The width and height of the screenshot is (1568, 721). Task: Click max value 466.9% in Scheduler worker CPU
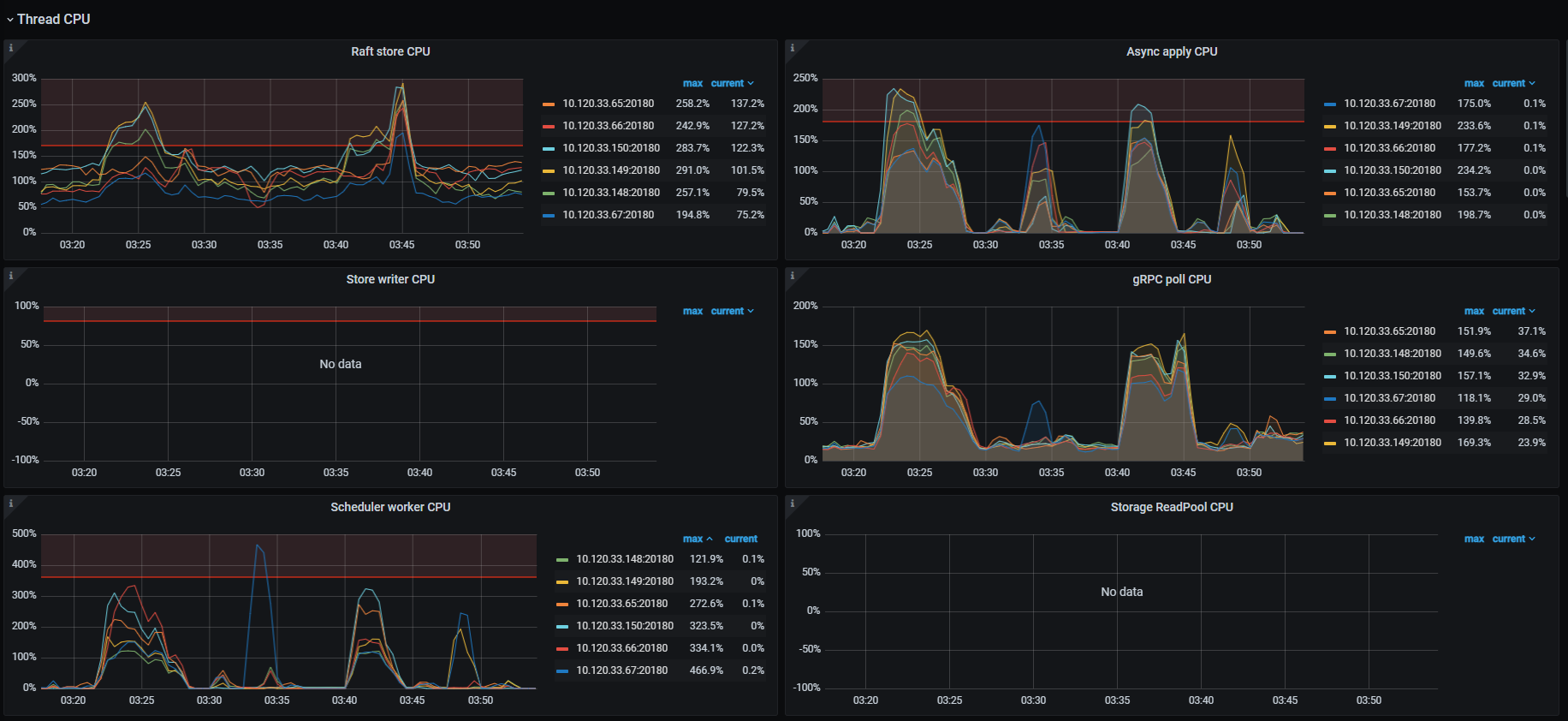[706, 670]
